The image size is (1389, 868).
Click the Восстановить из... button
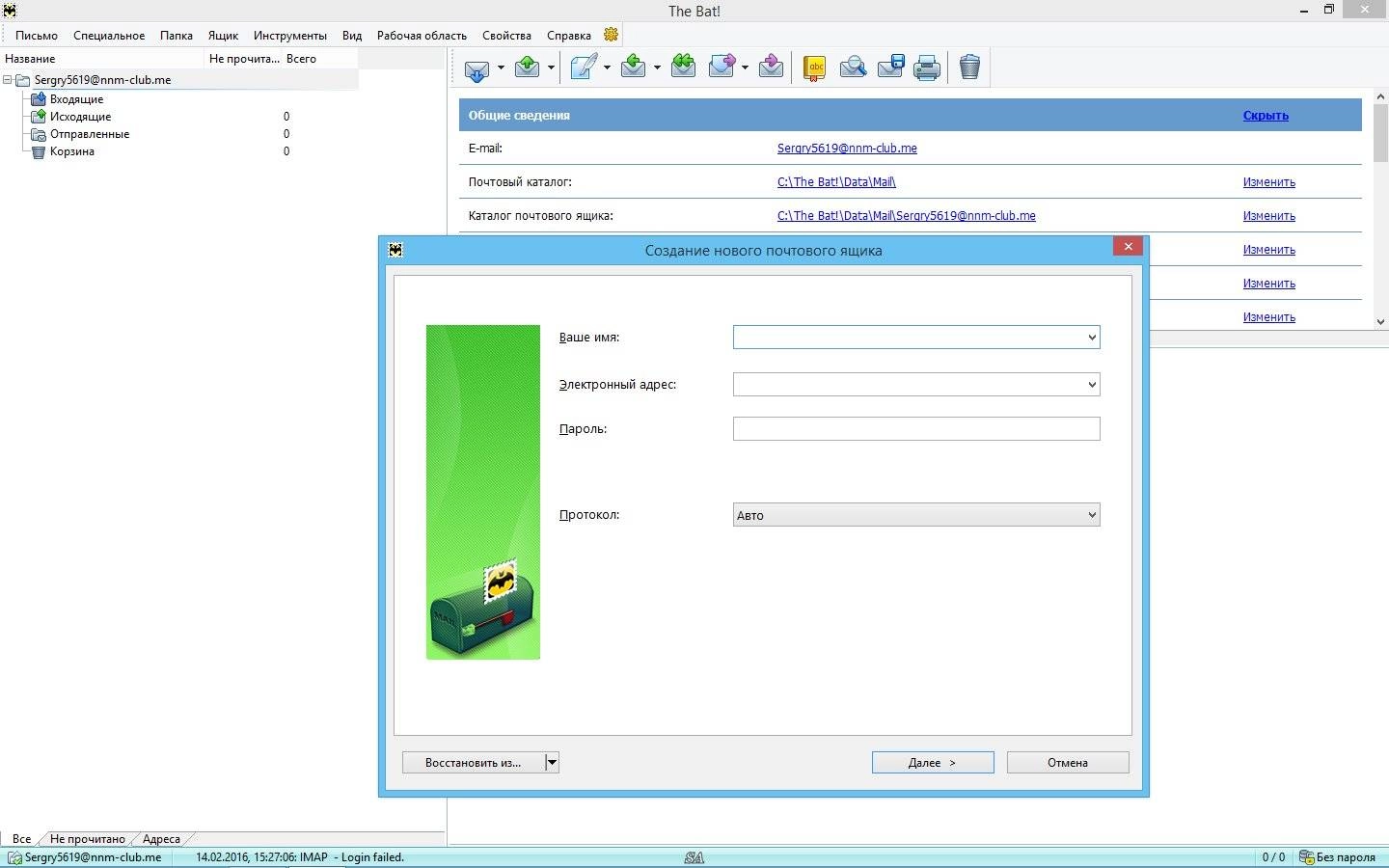(474, 763)
